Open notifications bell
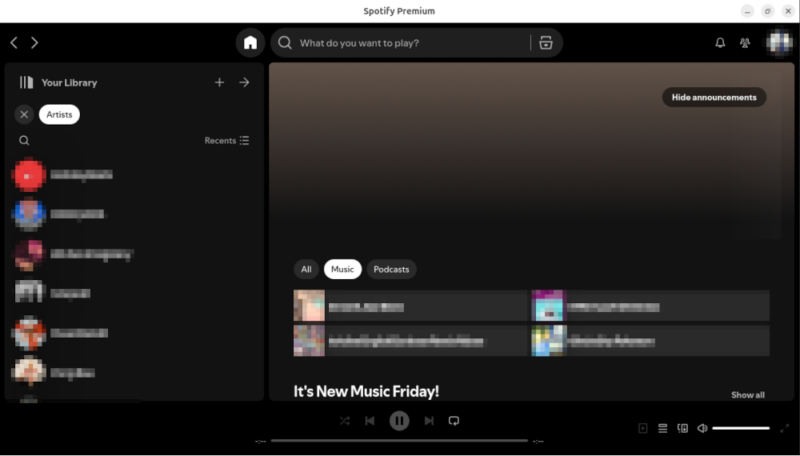800x456 pixels. [x=720, y=43]
